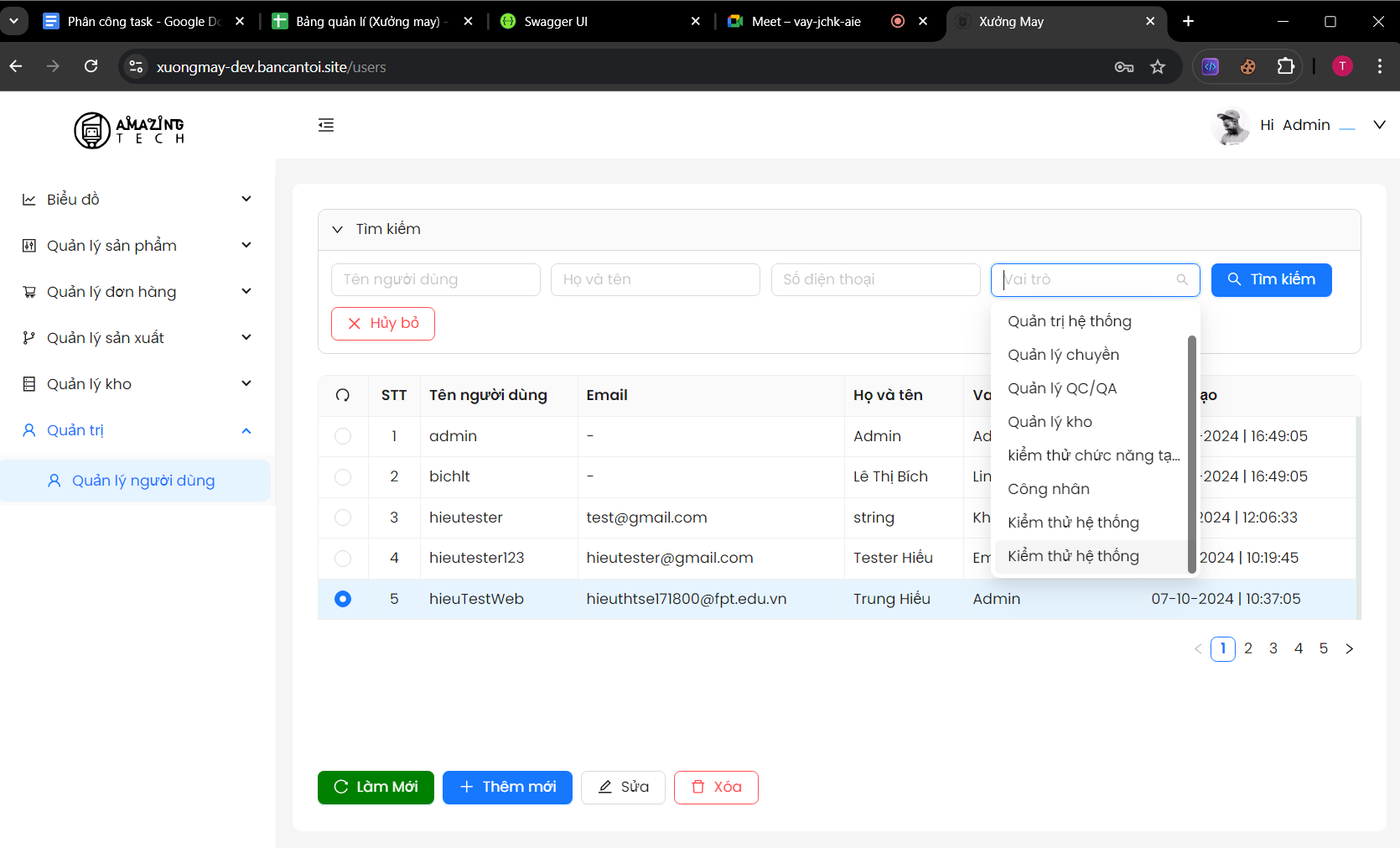Open the browser extensions puzzle icon
This screenshot has height=848, width=1400.
point(1285,67)
